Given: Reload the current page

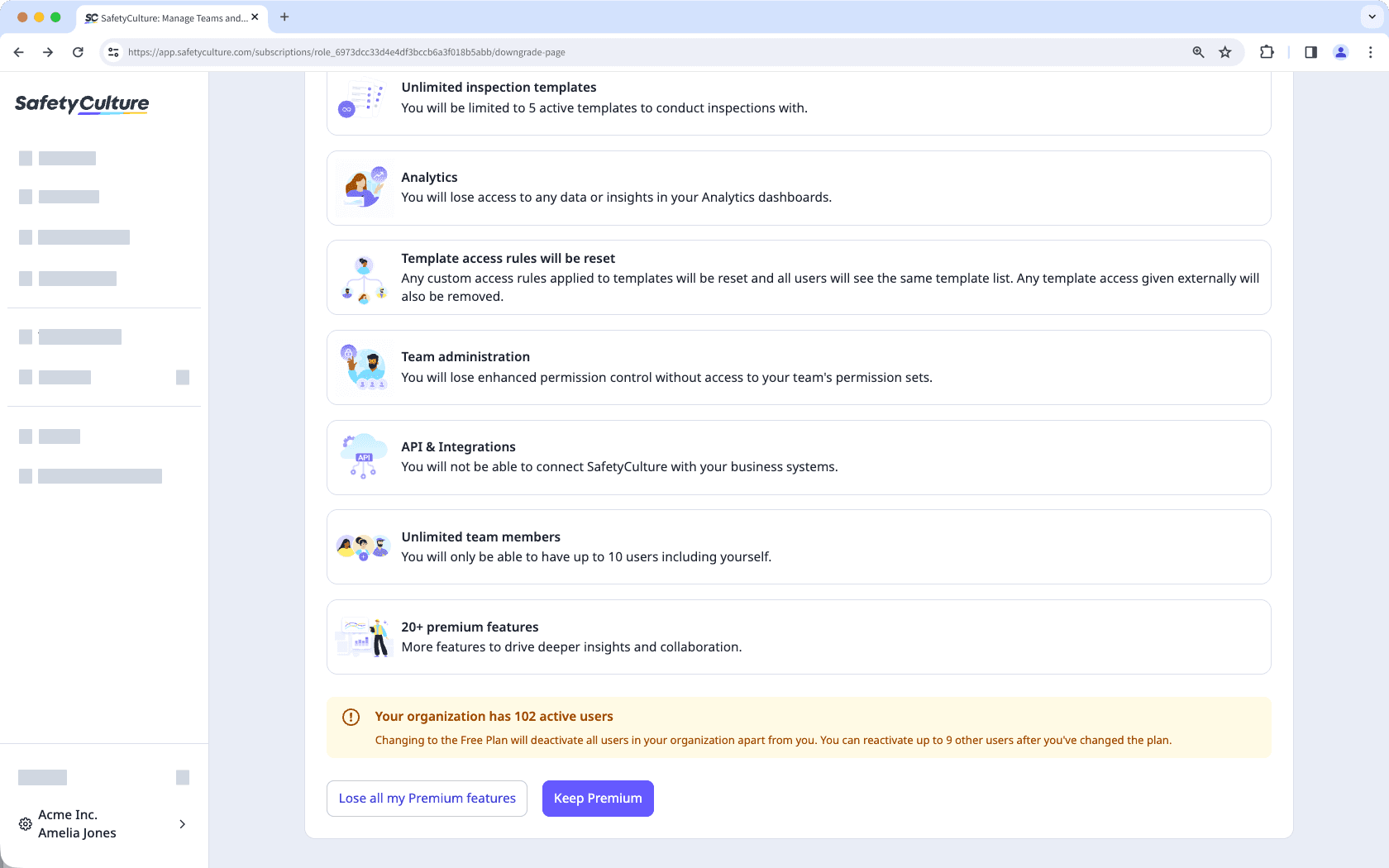Looking at the screenshot, I should click(78, 52).
